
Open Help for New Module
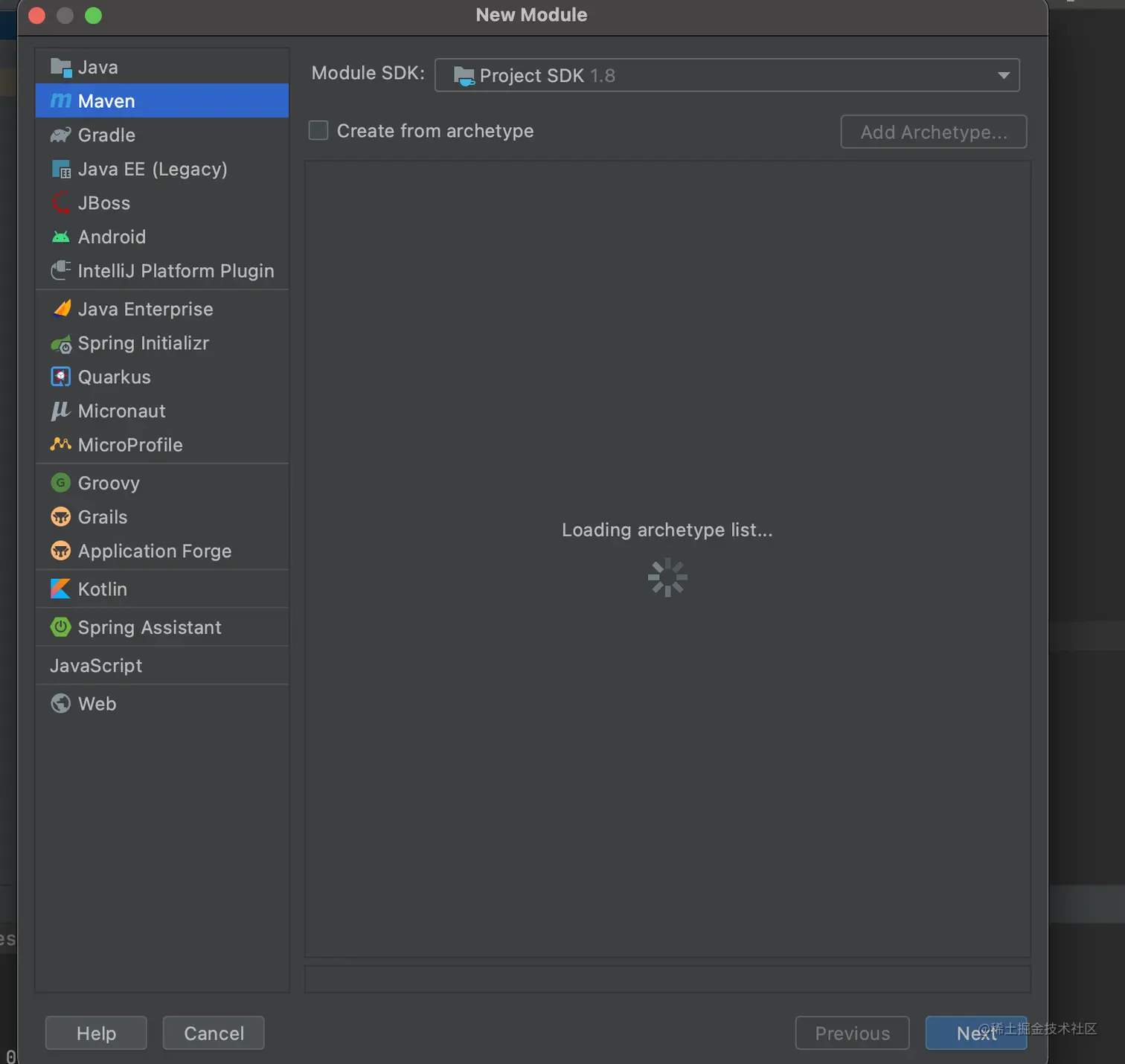[96, 1033]
